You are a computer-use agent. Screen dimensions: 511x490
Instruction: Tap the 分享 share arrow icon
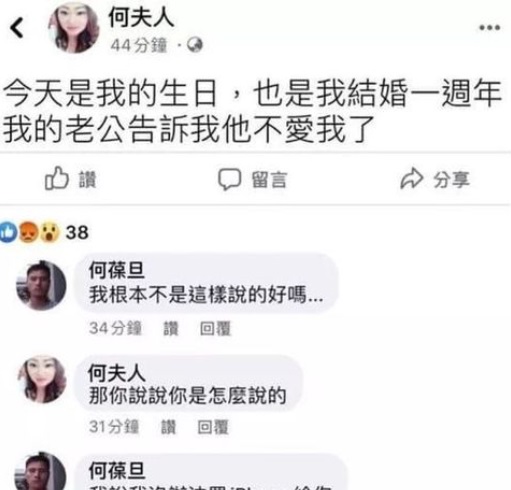pyautogui.click(x=412, y=179)
